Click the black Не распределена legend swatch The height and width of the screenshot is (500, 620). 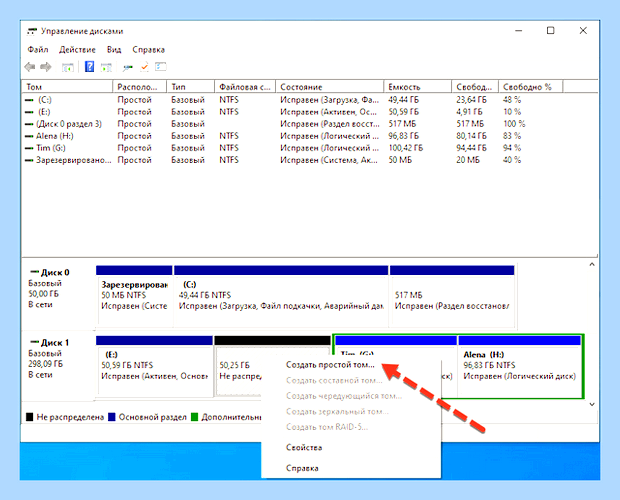pyautogui.click(x=30, y=417)
